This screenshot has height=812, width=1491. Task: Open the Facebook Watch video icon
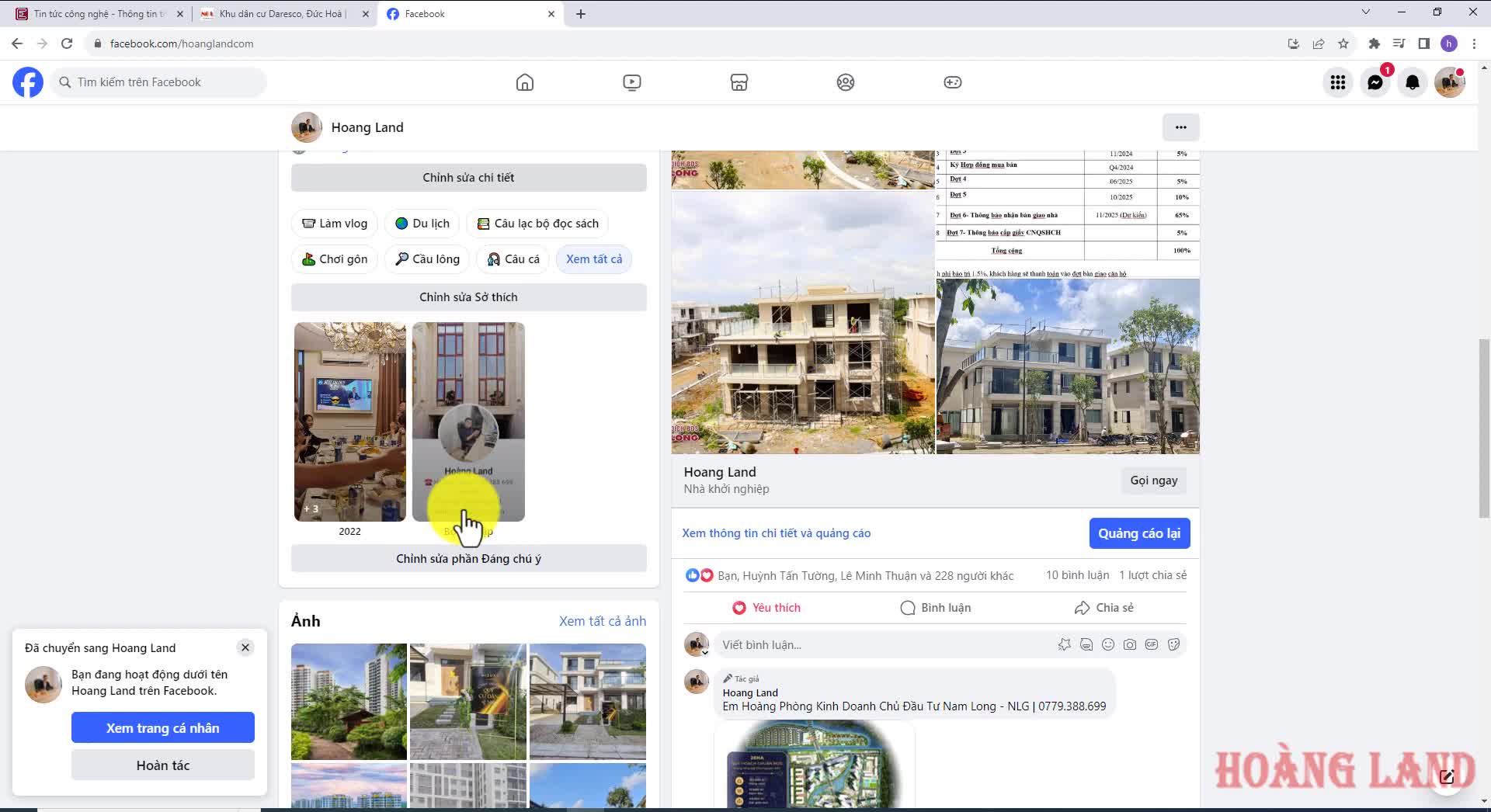click(x=632, y=82)
